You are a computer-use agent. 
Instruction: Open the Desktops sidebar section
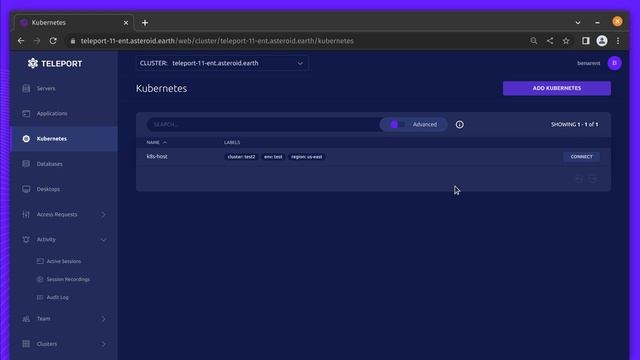click(x=64, y=189)
